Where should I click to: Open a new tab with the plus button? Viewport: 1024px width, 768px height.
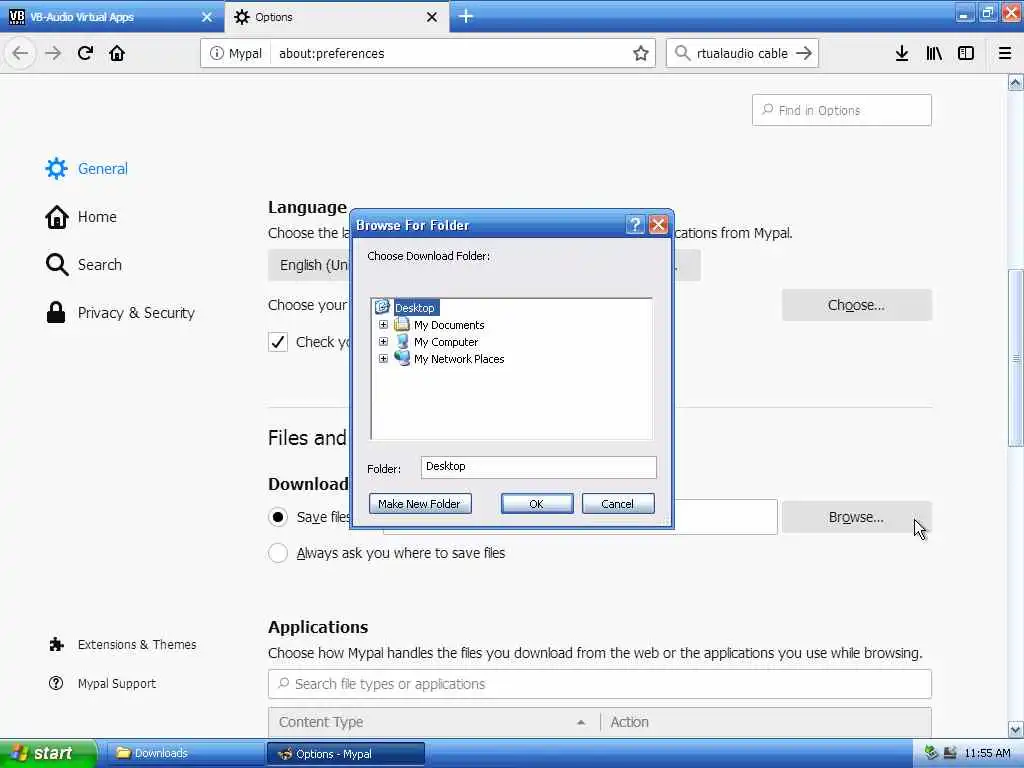[466, 16]
